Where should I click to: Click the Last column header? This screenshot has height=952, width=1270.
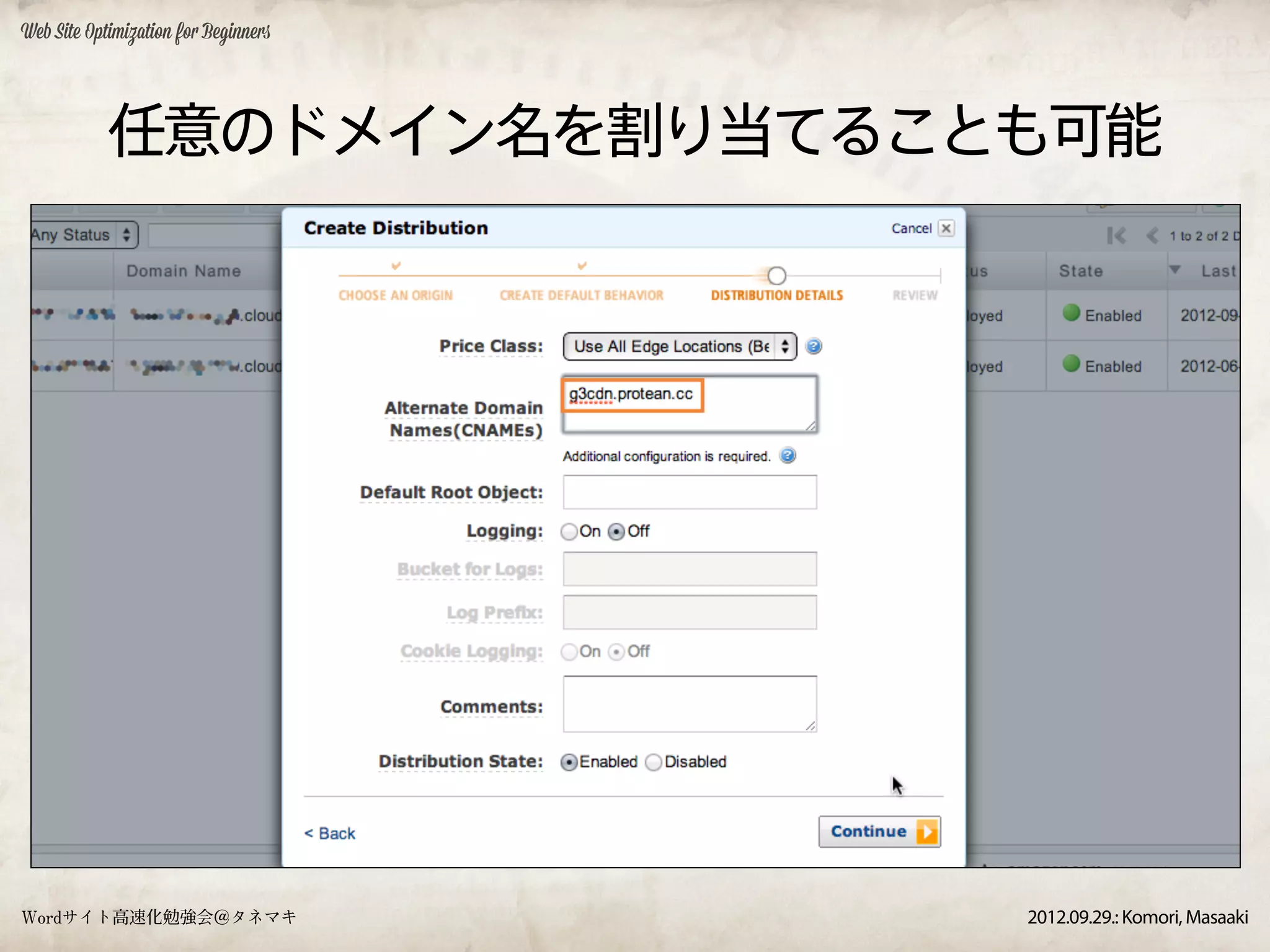pyautogui.click(x=1219, y=271)
